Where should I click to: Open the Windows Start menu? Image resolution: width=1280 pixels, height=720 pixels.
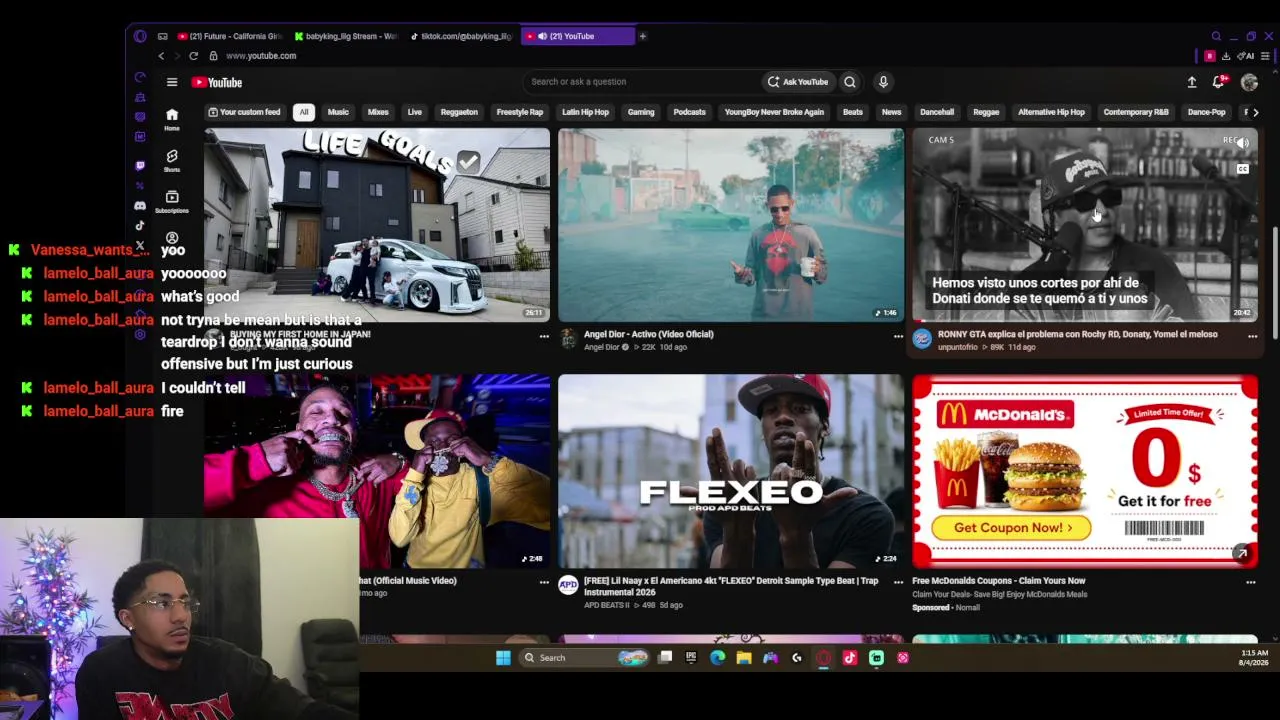pyautogui.click(x=503, y=658)
